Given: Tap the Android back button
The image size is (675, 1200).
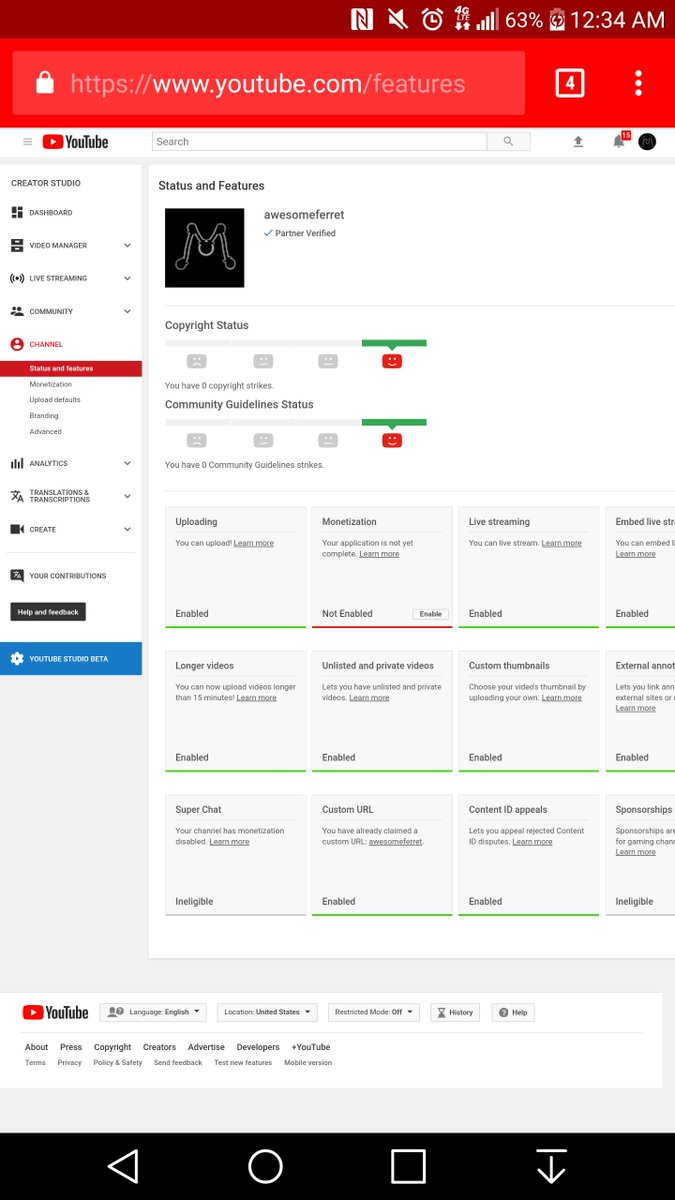Looking at the screenshot, I should click(122, 1166).
